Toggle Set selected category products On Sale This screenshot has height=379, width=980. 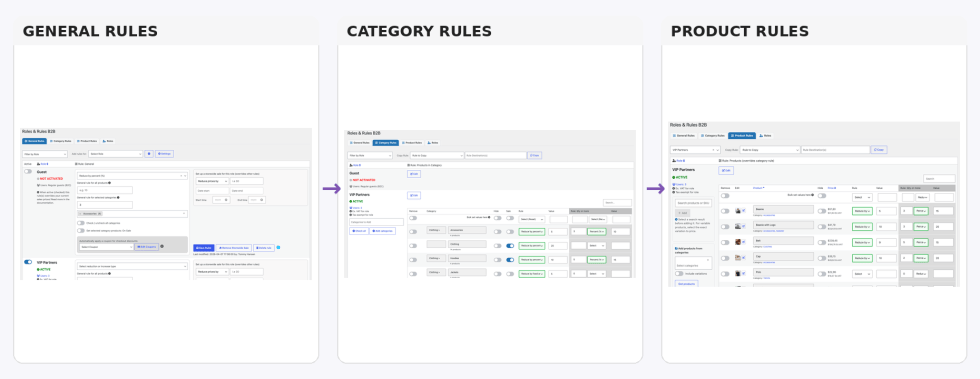[x=81, y=231]
